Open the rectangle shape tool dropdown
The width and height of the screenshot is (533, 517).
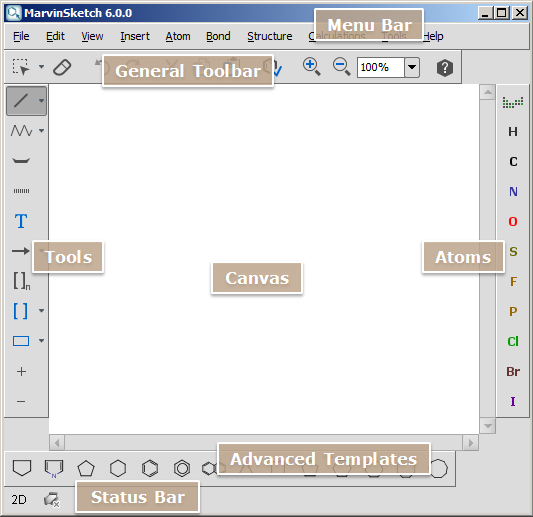coord(41,340)
